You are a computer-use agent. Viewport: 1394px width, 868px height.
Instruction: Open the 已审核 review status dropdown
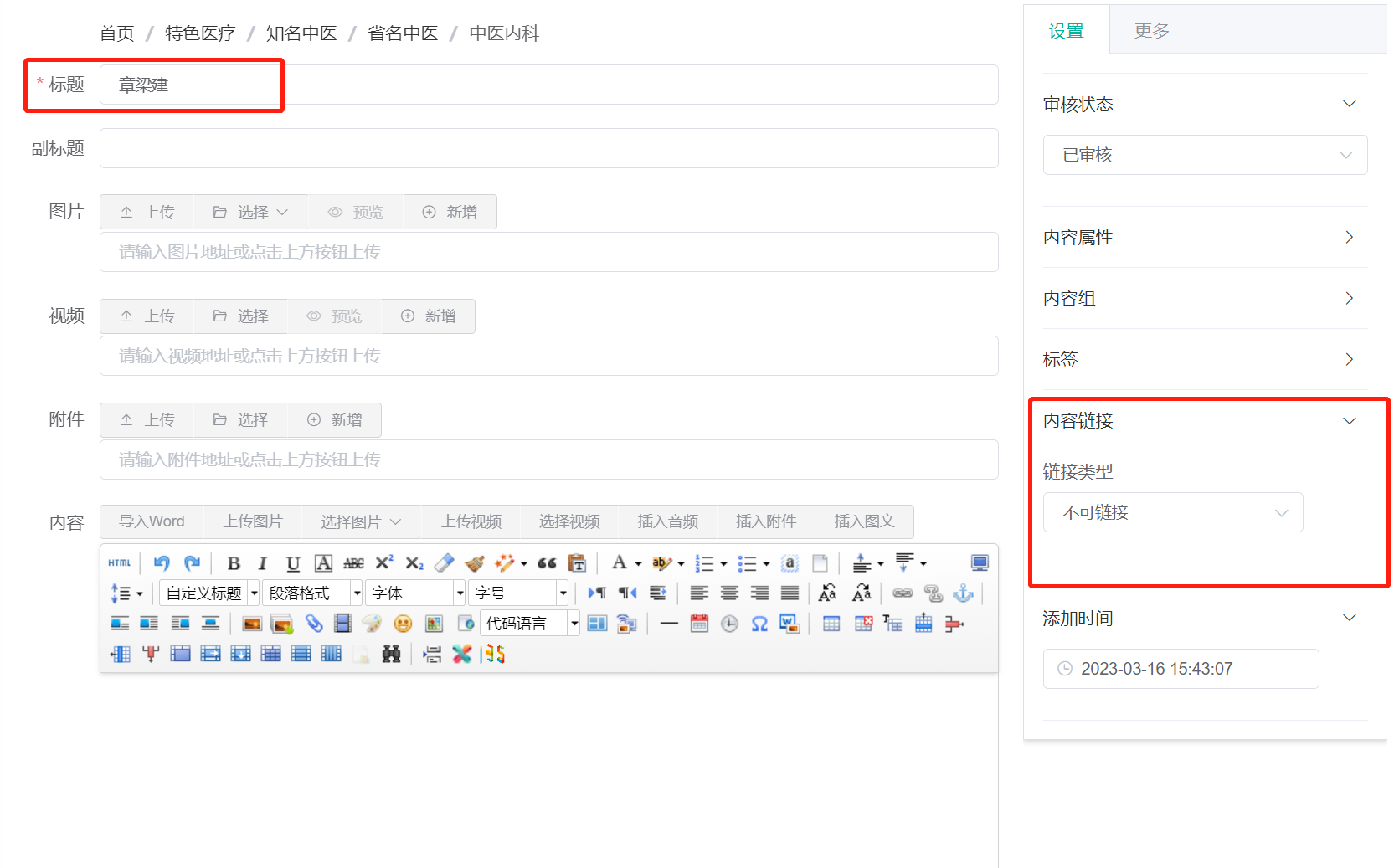(1204, 155)
